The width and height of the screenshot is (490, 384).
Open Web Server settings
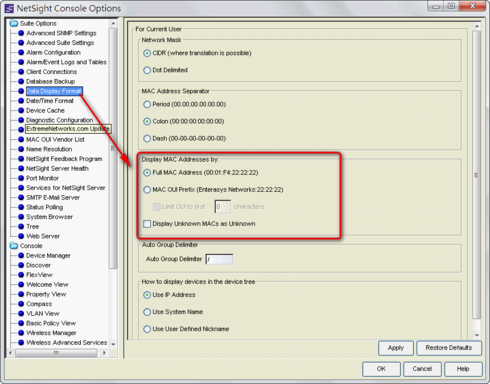pos(43,236)
